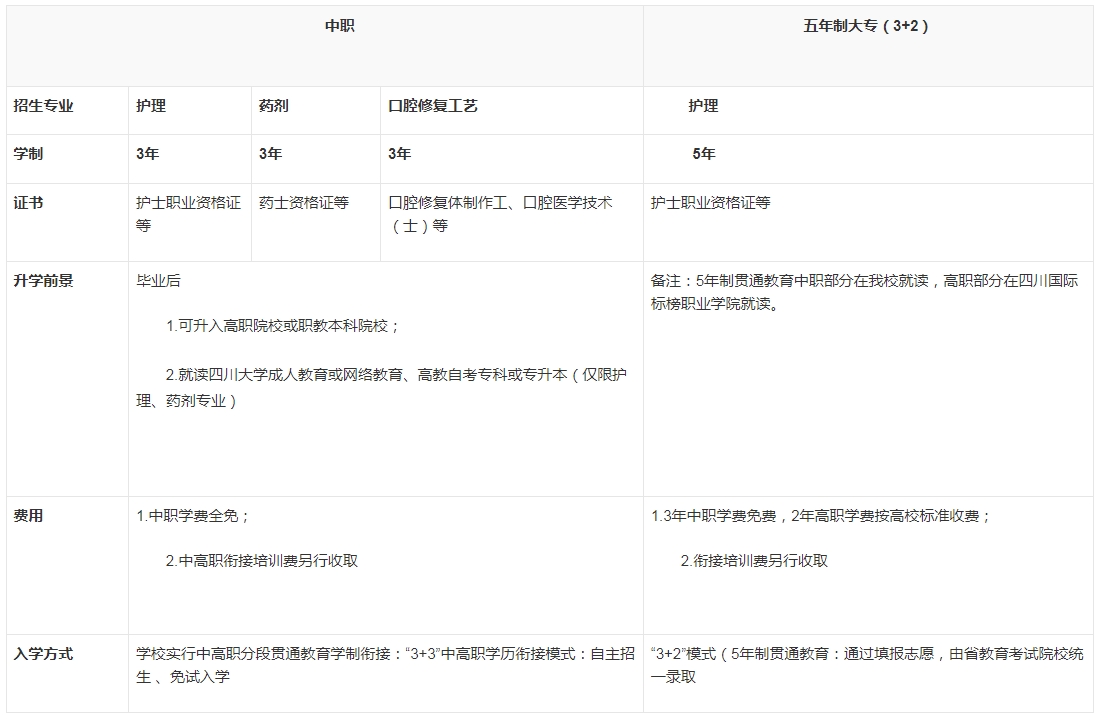The image size is (1105, 720).
Task: Select the 可升入高职院校或职教本科院校 line
Action: coord(283,326)
